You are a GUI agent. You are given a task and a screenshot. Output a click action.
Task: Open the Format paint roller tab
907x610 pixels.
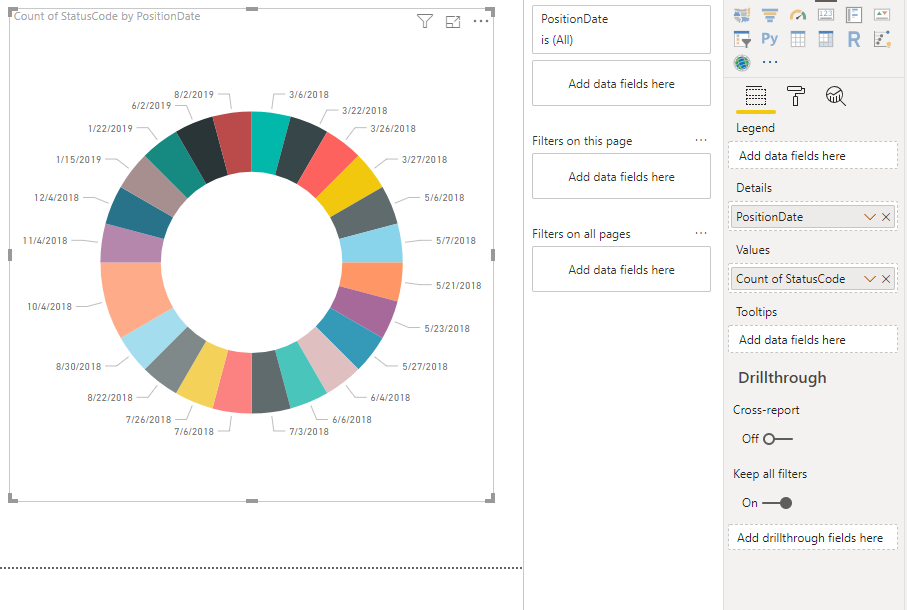click(796, 96)
